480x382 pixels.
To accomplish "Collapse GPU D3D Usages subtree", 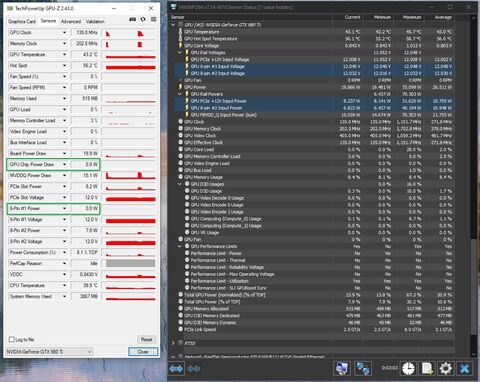I will 180,184.
